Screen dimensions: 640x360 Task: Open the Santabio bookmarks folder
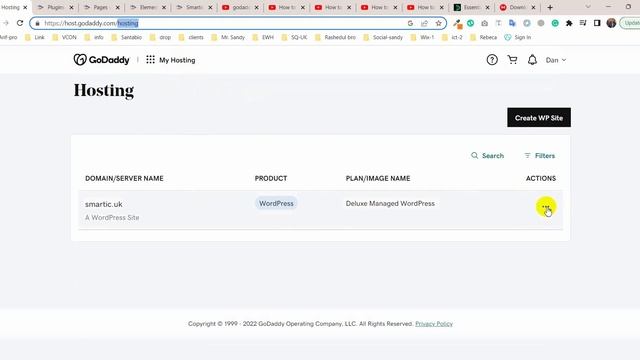tap(127, 37)
